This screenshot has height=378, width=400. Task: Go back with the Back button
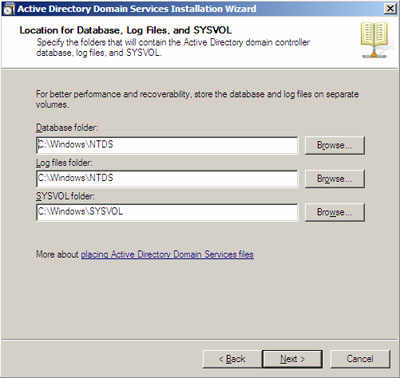(232, 359)
